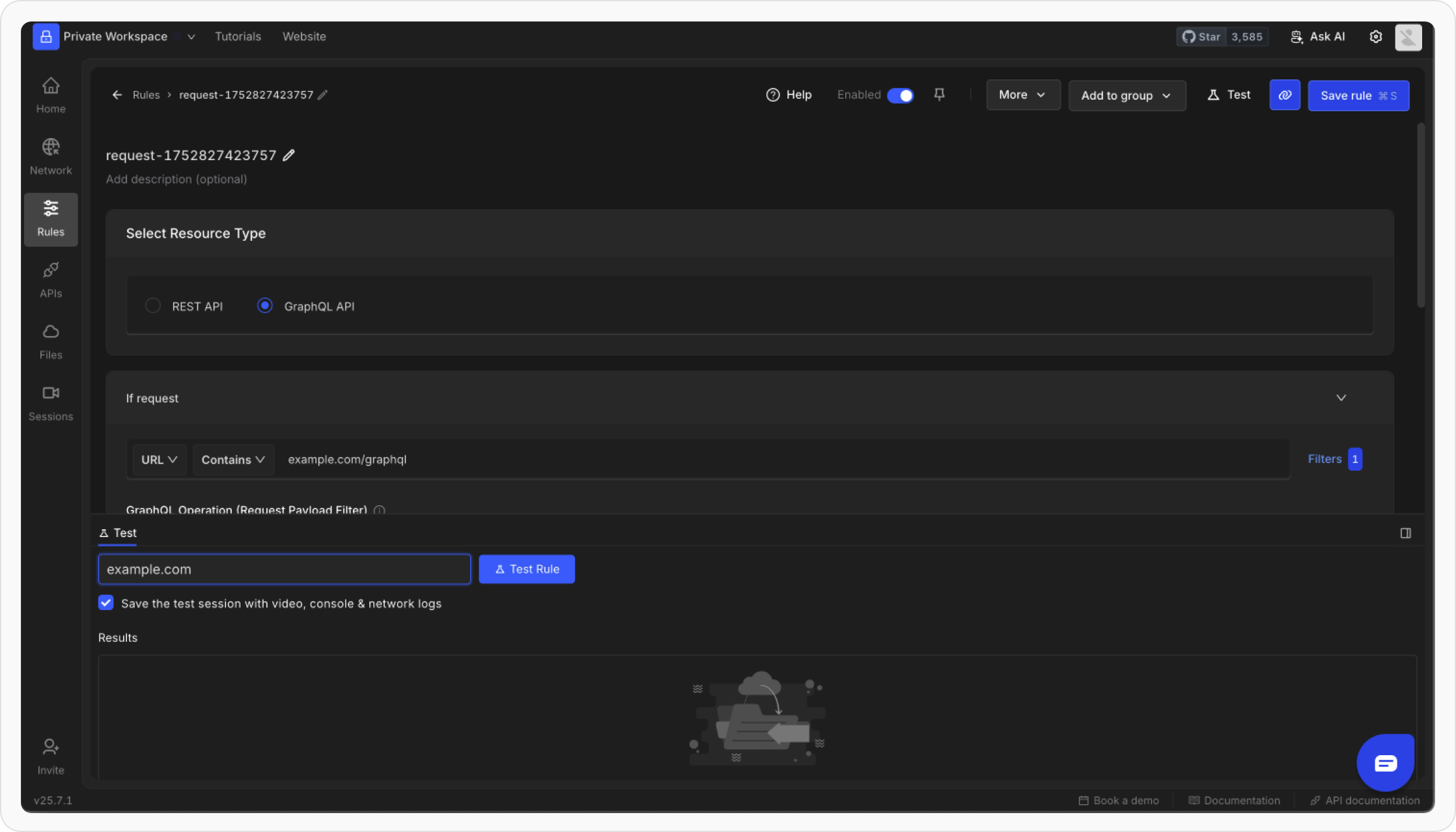Click the Save rule button
The image size is (1456, 832).
[1358, 96]
